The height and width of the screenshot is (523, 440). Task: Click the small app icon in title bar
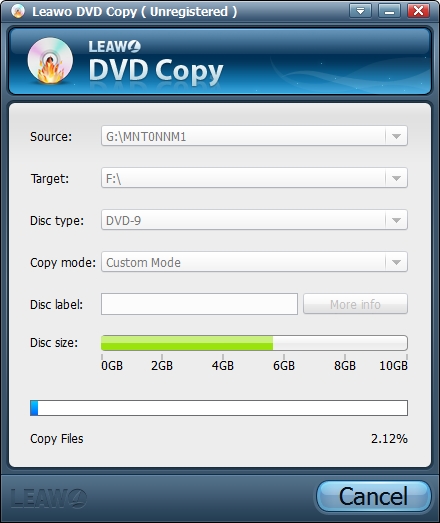[18, 11]
